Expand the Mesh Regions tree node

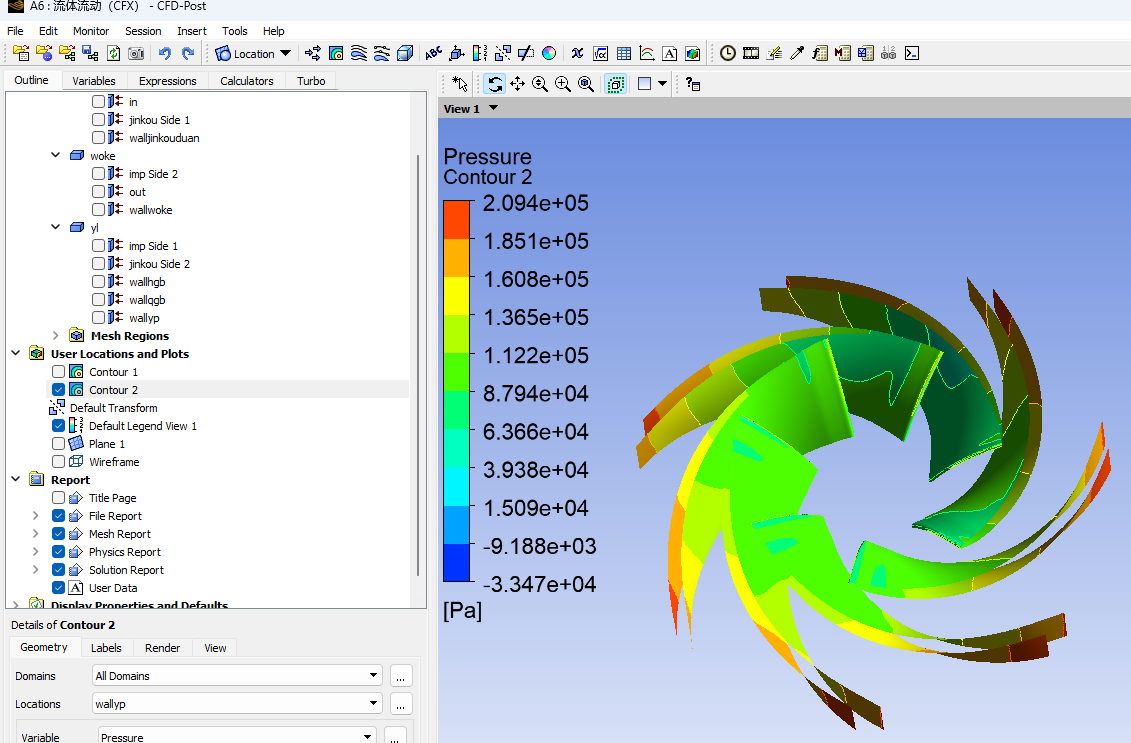[56, 336]
